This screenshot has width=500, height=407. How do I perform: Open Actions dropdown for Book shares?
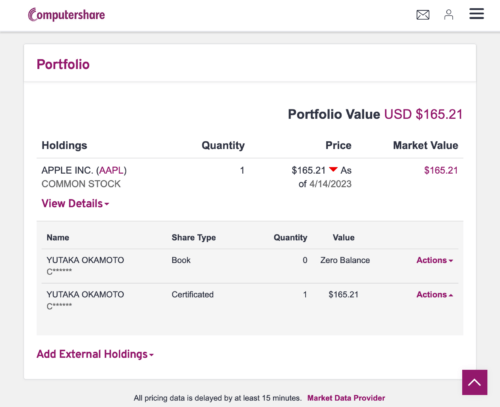[434, 260]
